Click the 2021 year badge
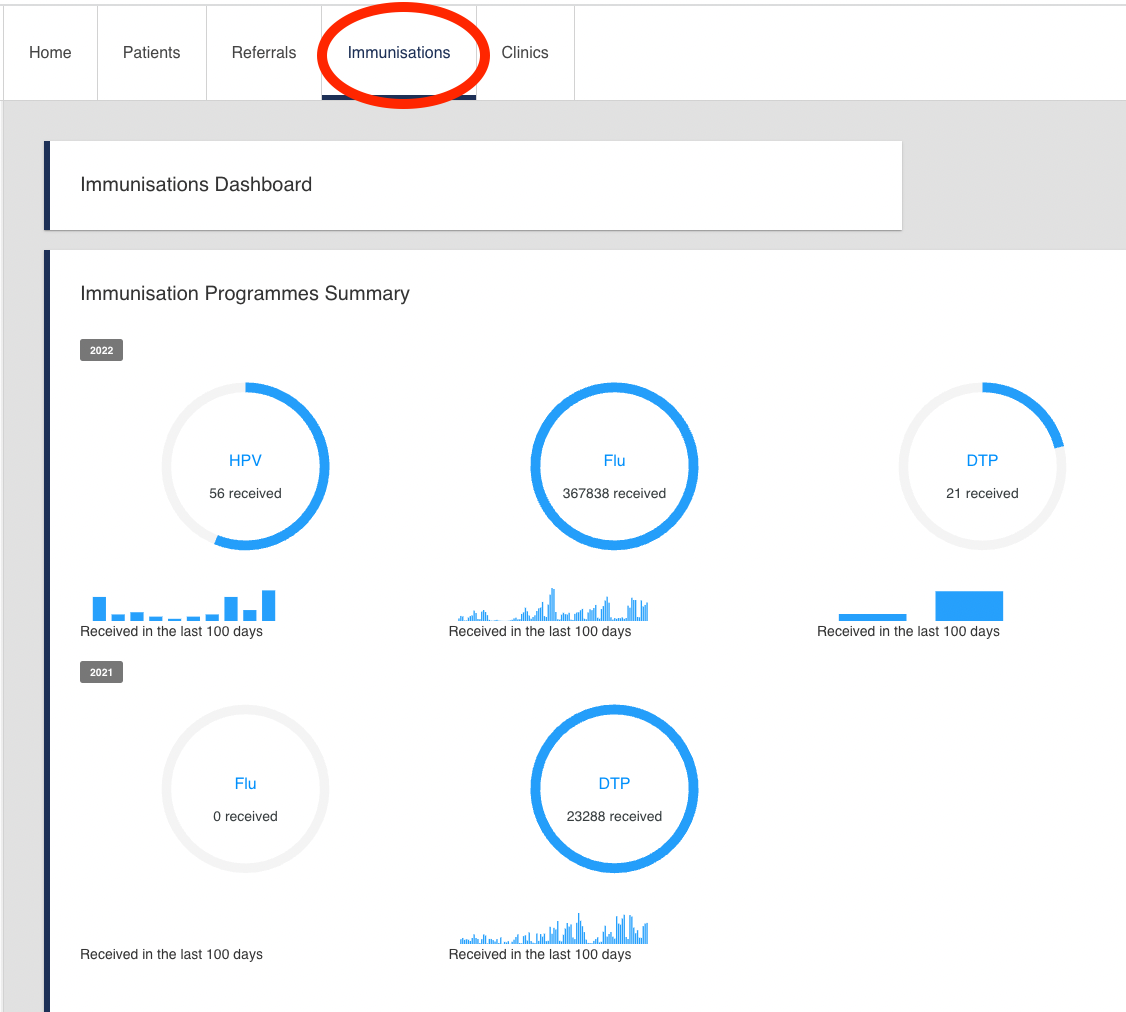Screen dimensions: 1126x1012 pos(101,673)
